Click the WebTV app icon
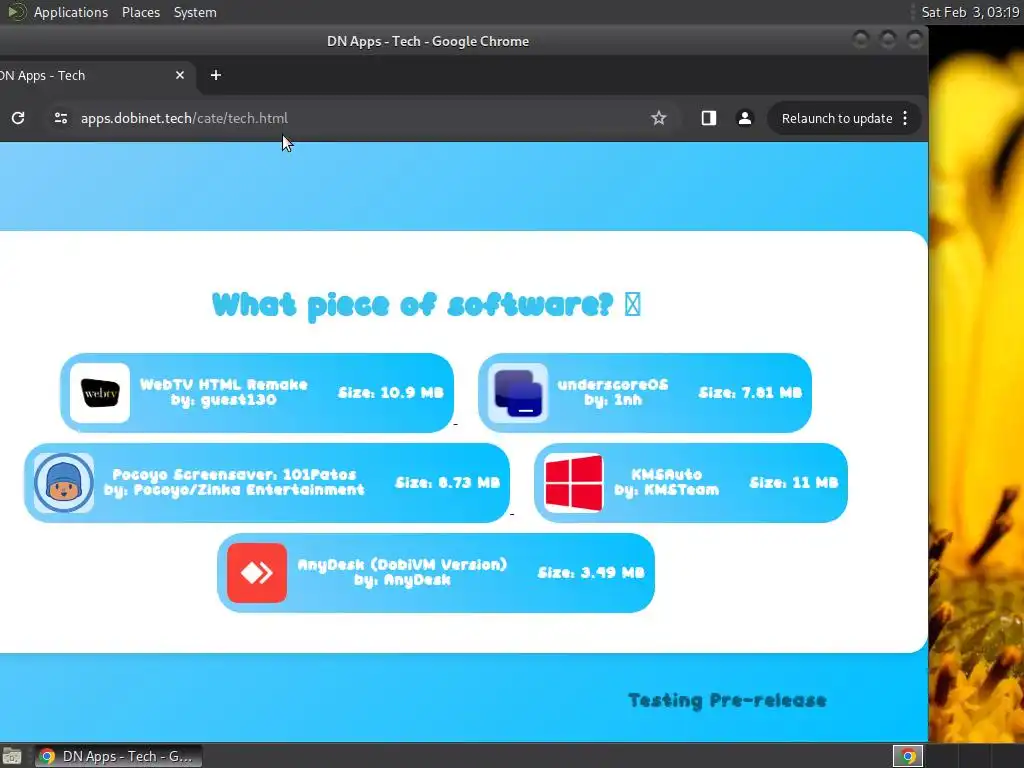The height and width of the screenshot is (768, 1024). (x=100, y=393)
